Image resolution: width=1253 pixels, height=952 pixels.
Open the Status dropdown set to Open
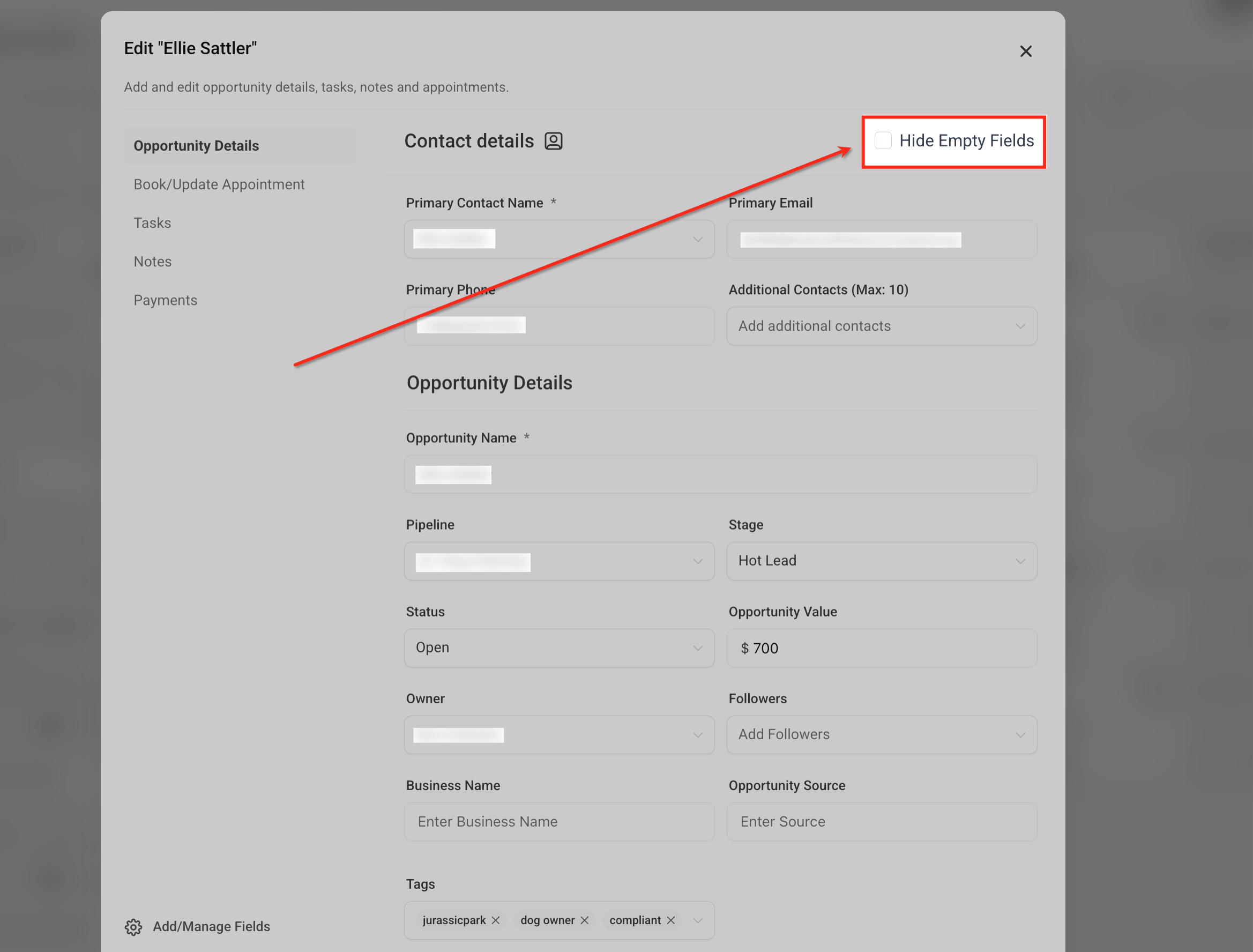[x=558, y=648]
